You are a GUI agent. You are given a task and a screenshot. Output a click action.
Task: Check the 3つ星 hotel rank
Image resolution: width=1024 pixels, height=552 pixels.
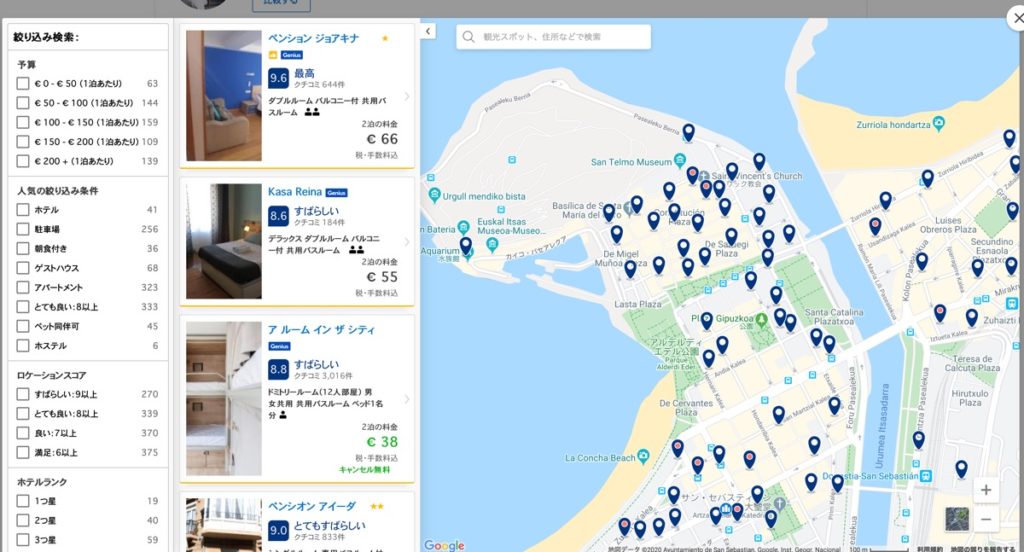pos(23,540)
